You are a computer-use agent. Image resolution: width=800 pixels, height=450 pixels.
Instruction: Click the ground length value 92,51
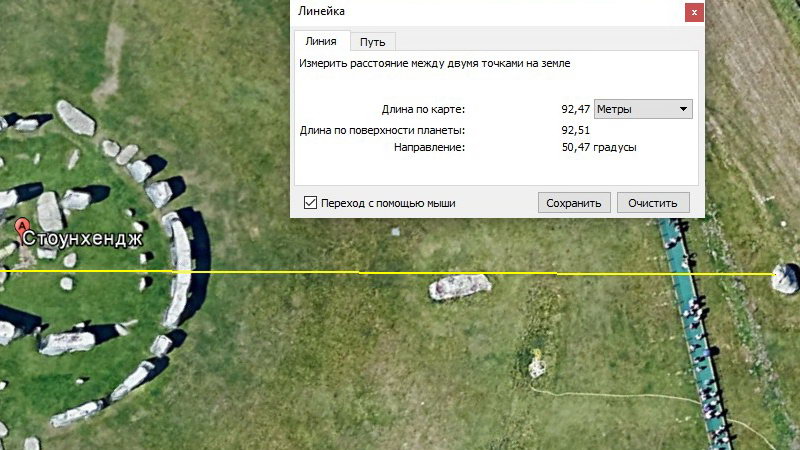(x=575, y=130)
